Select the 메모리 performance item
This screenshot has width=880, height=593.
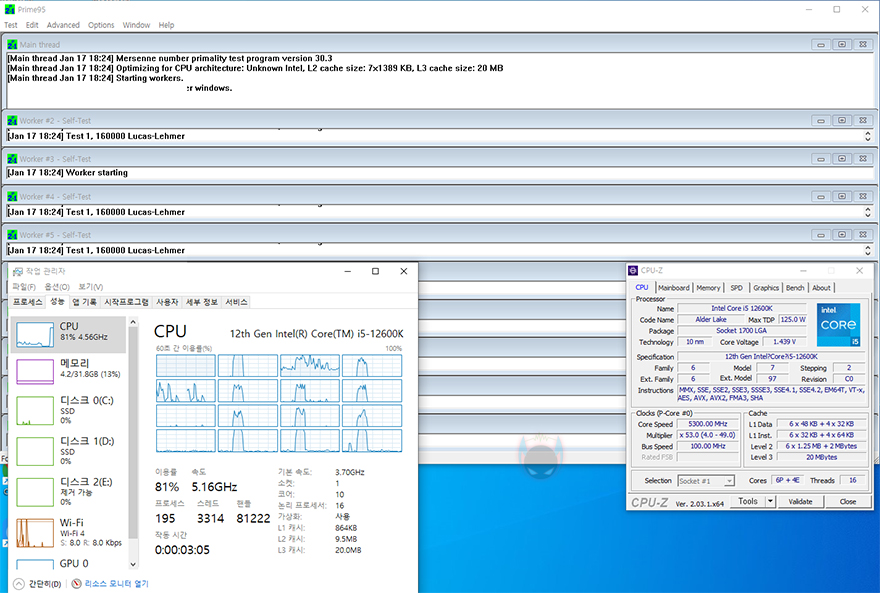tap(68, 371)
